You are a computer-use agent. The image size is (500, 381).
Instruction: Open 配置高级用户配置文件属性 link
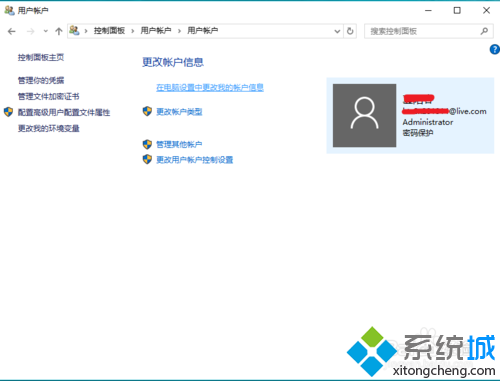pyautogui.click(x=64, y=112)
